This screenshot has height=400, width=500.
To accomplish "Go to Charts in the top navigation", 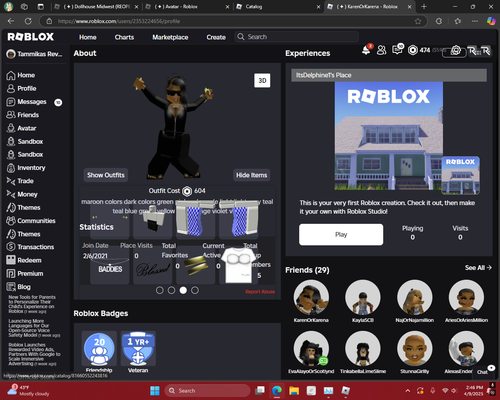I will (124, 37).
